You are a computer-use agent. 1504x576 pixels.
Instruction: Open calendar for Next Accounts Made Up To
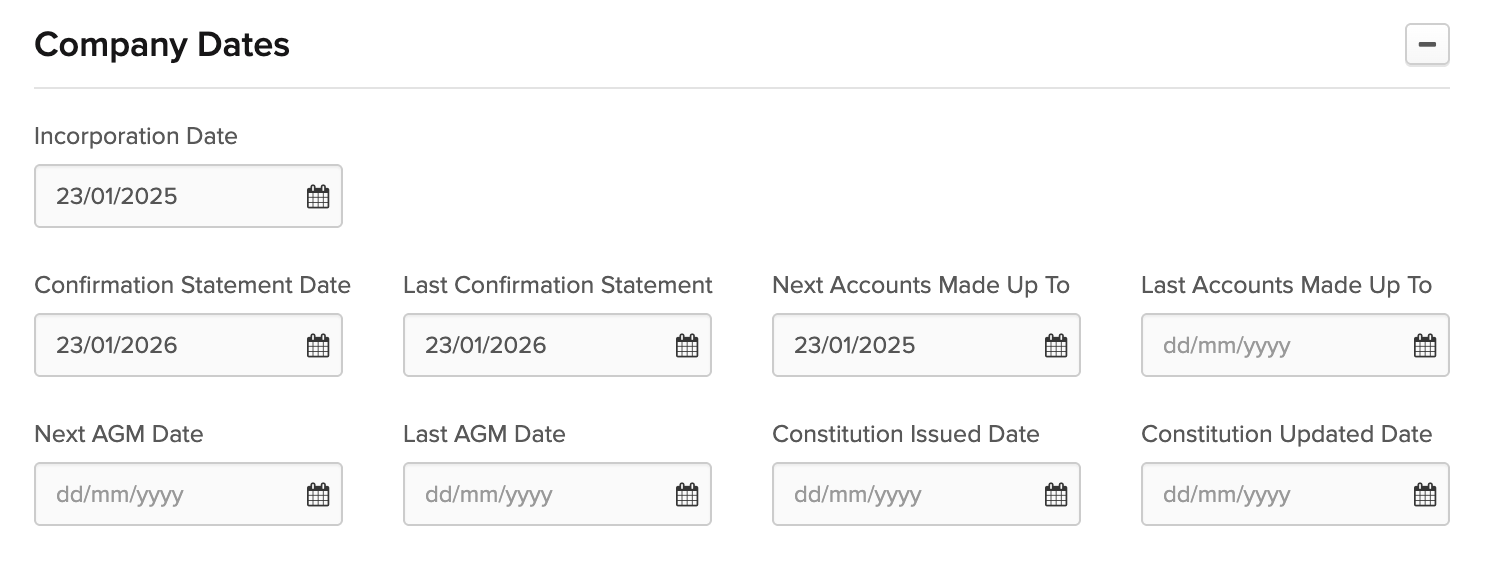point(1056,346)
